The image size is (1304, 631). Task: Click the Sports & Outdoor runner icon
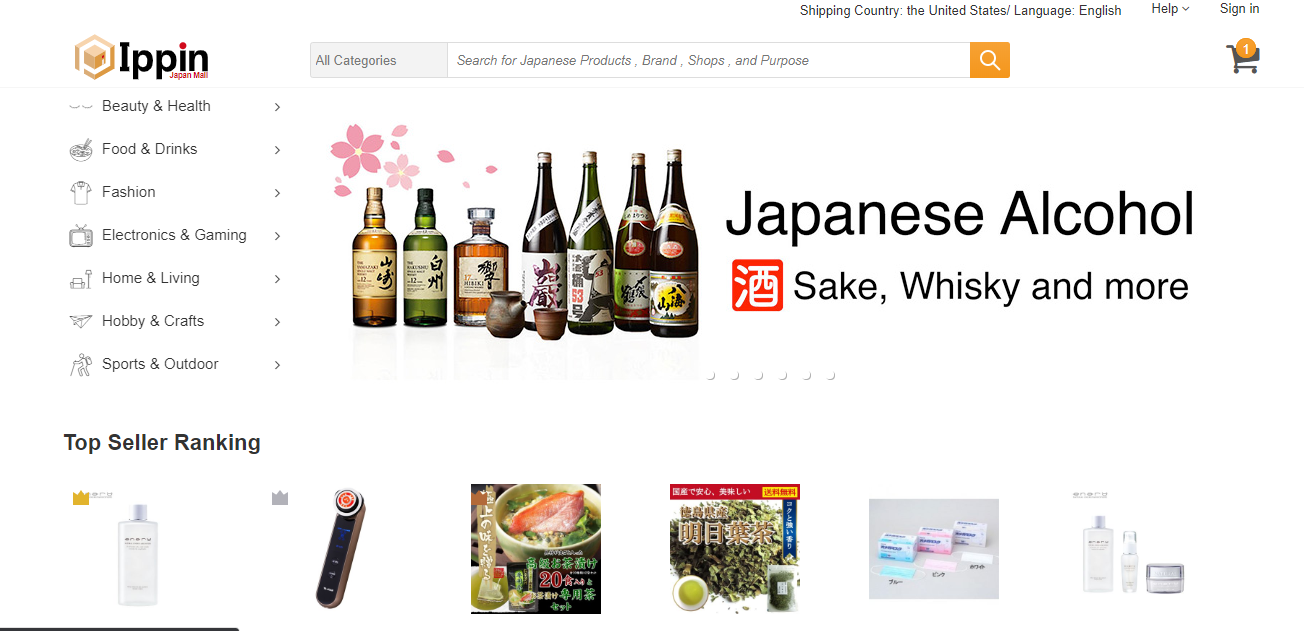[x=81, y=365]
